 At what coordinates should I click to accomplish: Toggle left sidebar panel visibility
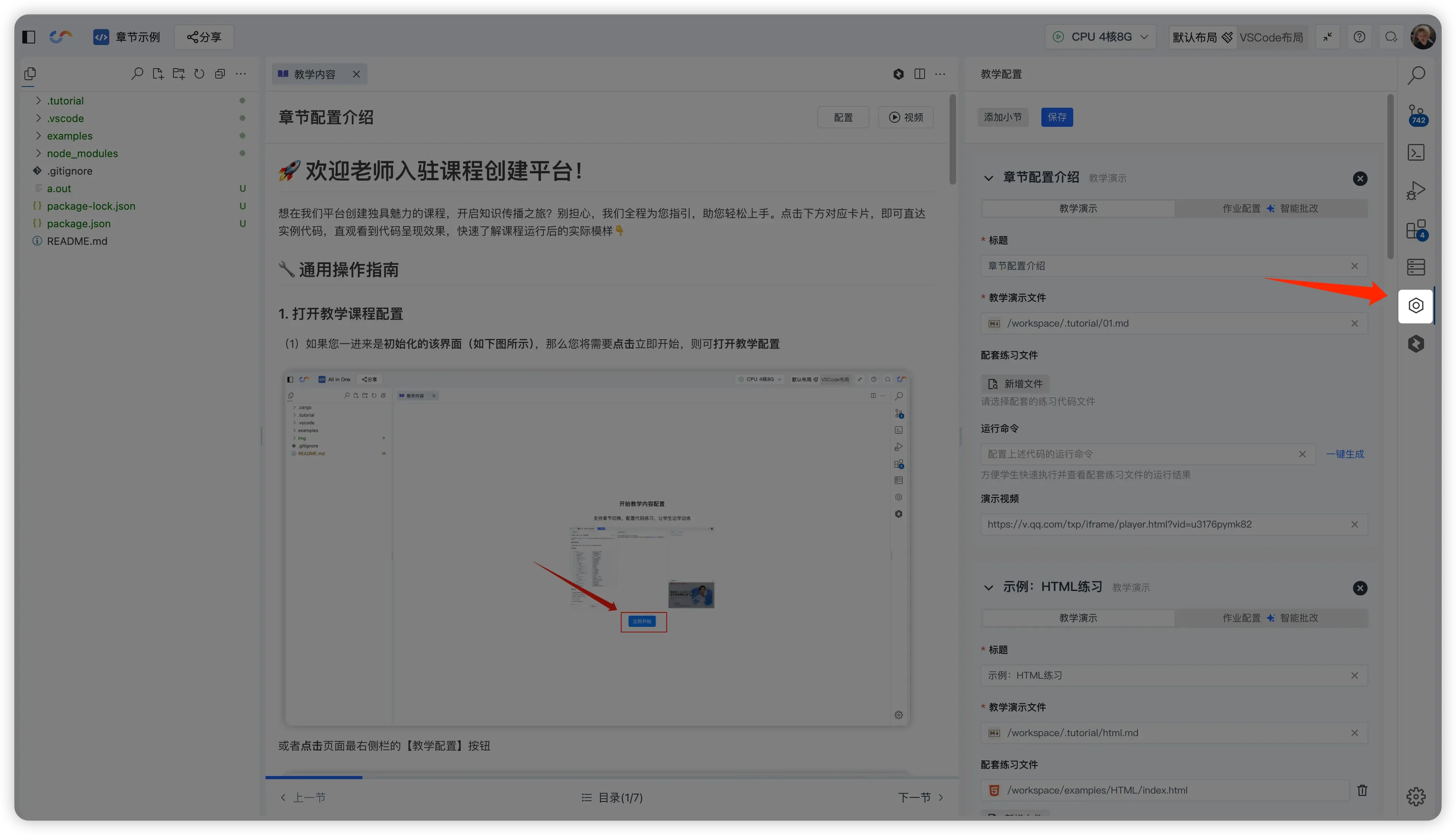coord(29,37)
